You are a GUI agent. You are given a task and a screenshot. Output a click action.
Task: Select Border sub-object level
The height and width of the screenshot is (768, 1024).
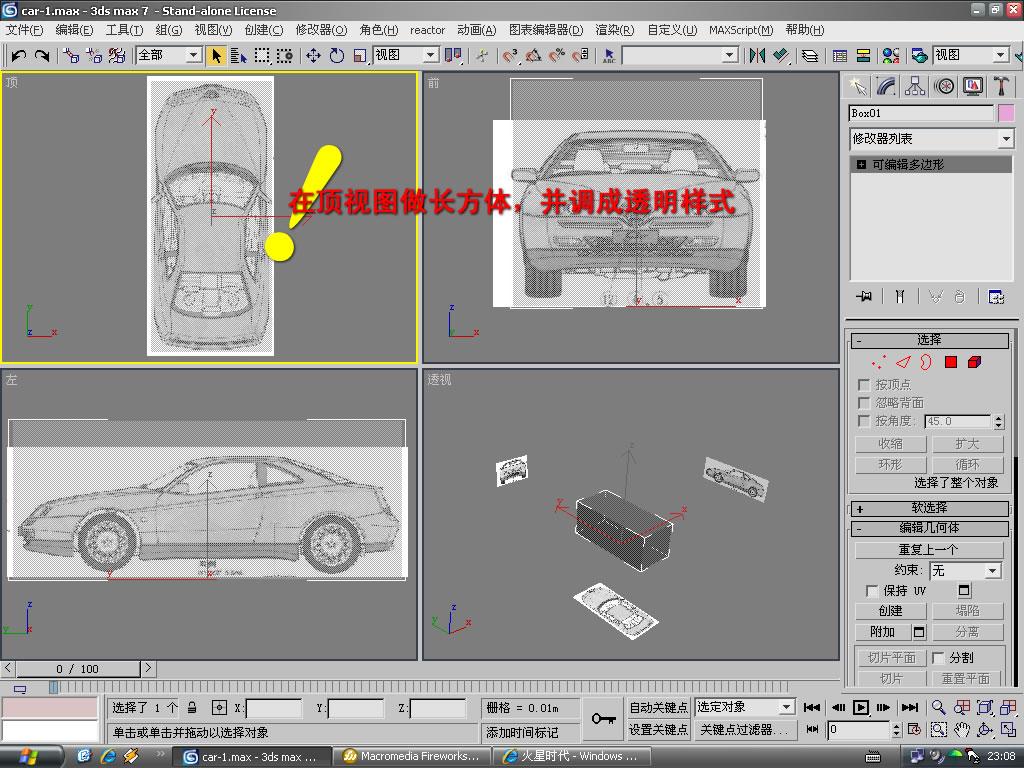[x=926, y=362]
